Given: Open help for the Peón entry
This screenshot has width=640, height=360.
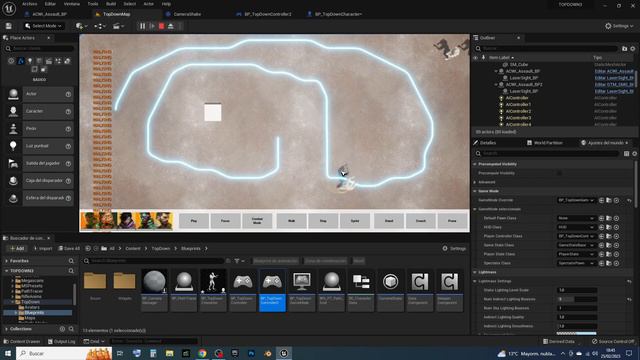Looking at the screenshot, I should click(68, 129).
